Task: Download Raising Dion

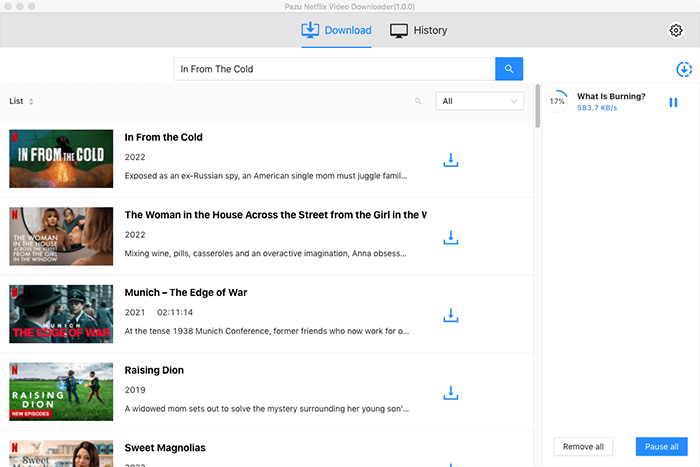Action: pyautogui.click(x=450, y=393)
